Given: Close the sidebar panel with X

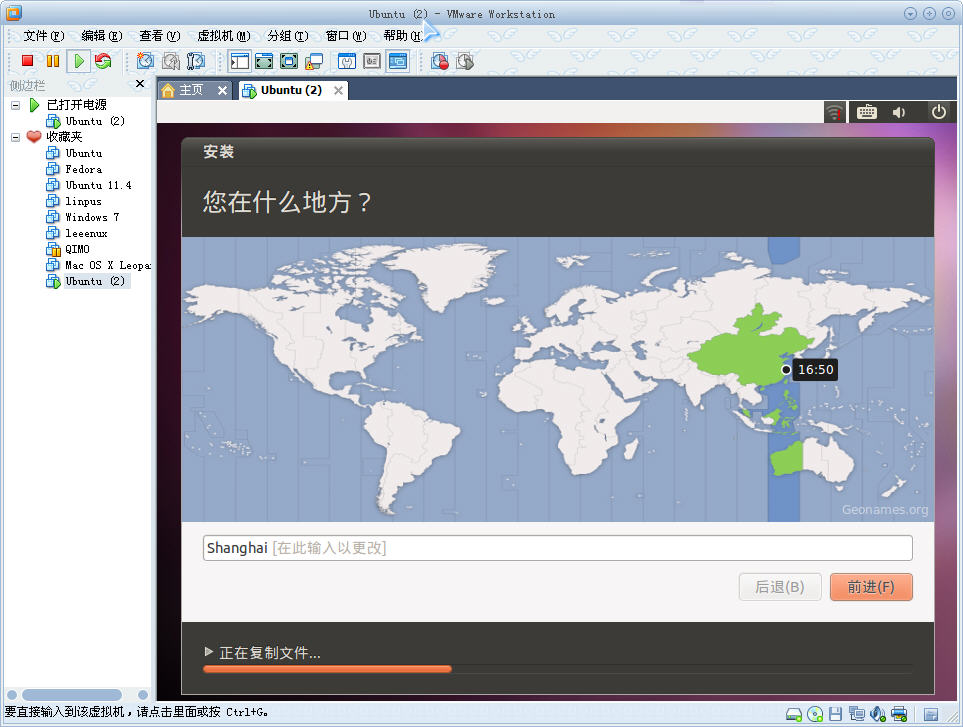Looking at the screenshot, I should pyautogui.click(x=140, y=84).
